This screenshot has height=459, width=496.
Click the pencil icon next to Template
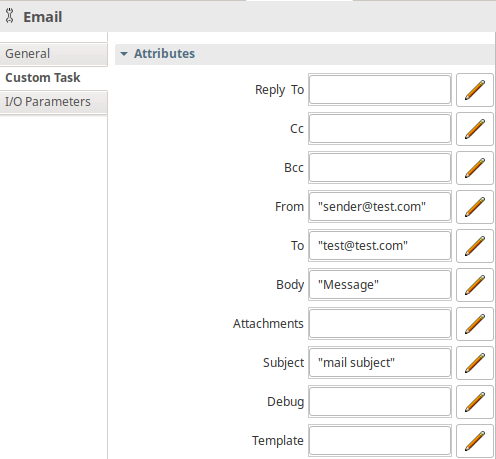(x=475, y=441)
